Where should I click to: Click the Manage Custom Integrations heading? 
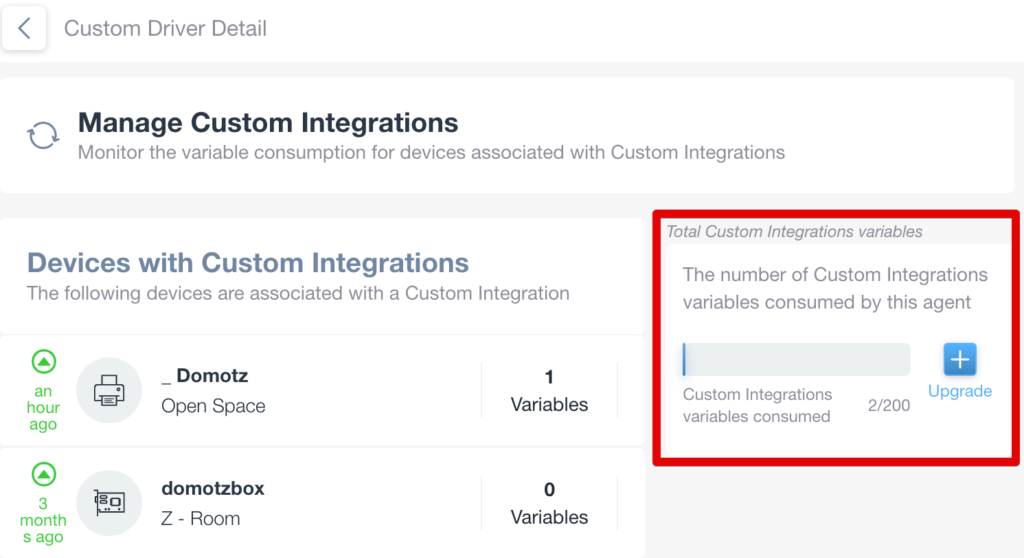pyautogui.click(x=268, y=122)
